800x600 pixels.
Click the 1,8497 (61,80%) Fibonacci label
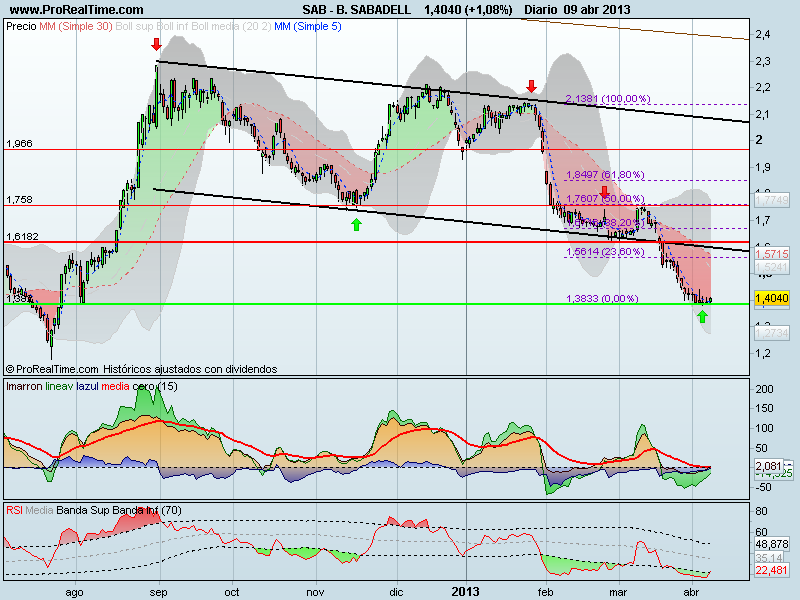pyautogui.click(x=605, y=174)
